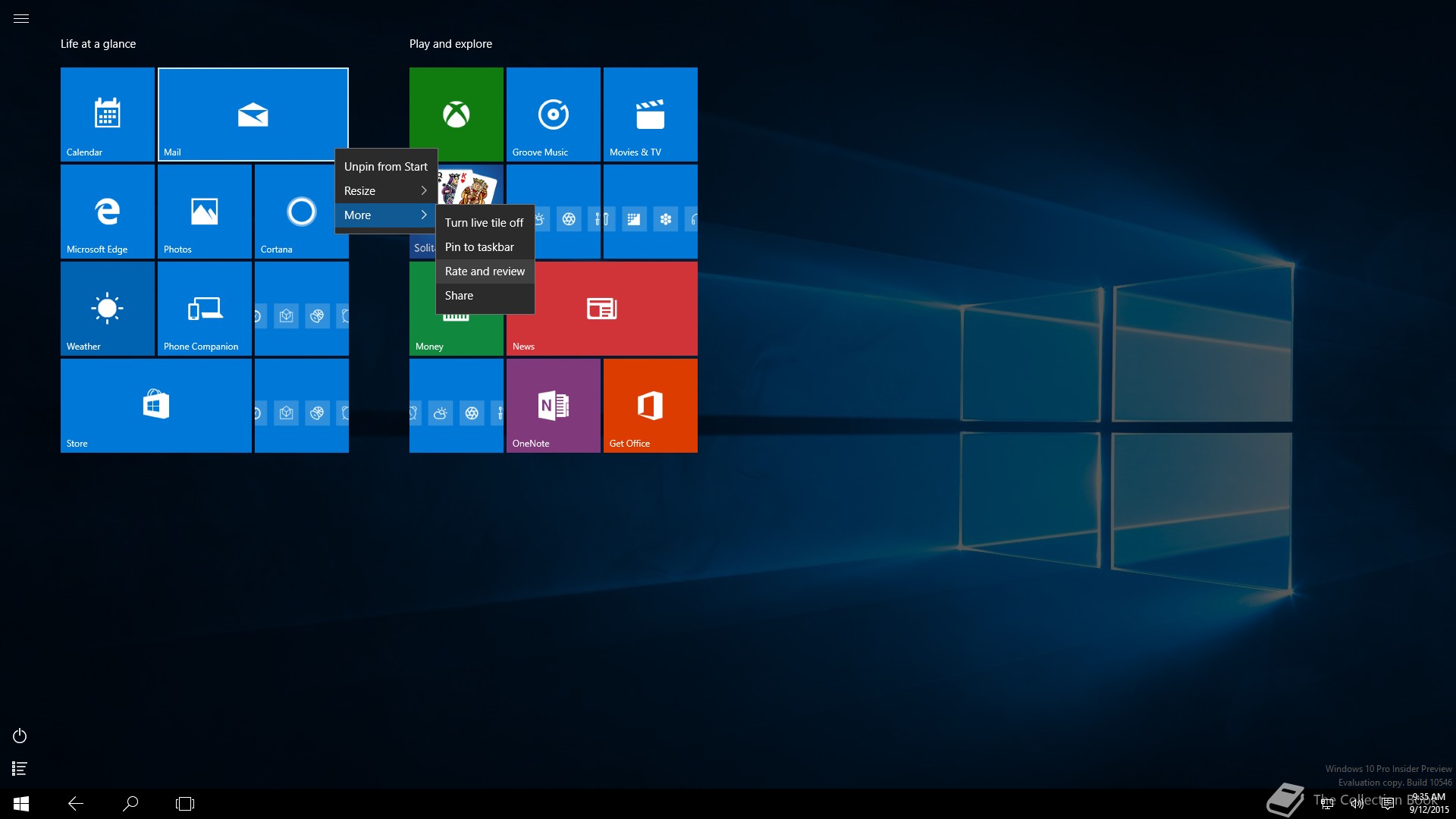The image size is (1456, 819).
Task: Open Action Center notifications icon
Action: (x=1387, y=804)
